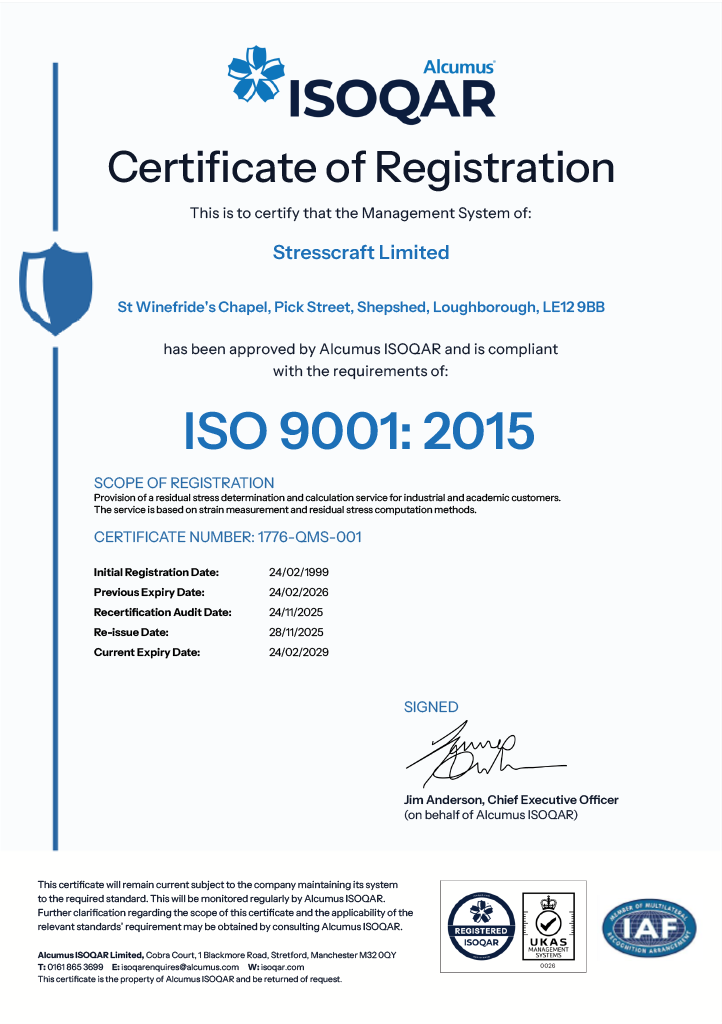The image size is (722, 1024).
Task: Click 'CERTIFICATE NUMBER: 1776-QMS-001'
Action: (x=228, y=537)
